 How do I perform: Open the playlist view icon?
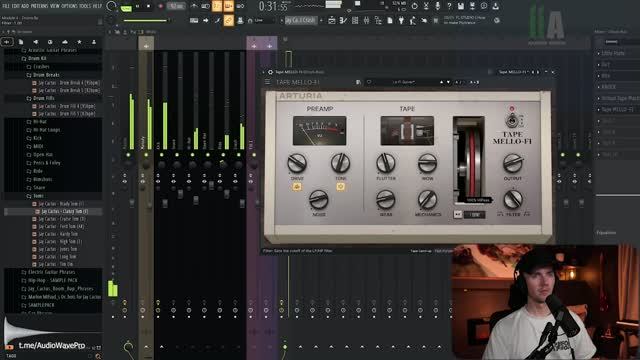[x=332, y=20]
